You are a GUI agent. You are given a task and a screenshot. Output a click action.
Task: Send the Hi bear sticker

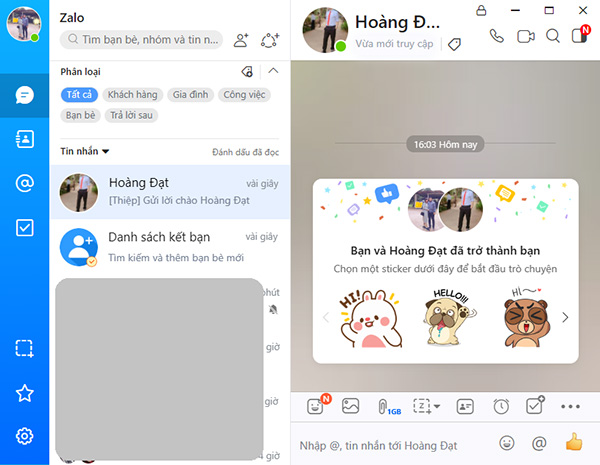(527, 317)
